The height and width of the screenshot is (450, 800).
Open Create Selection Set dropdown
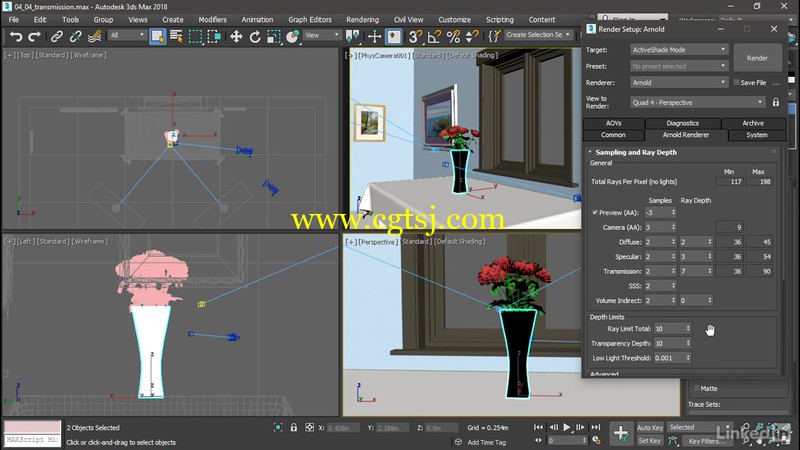tap(538, 35)
